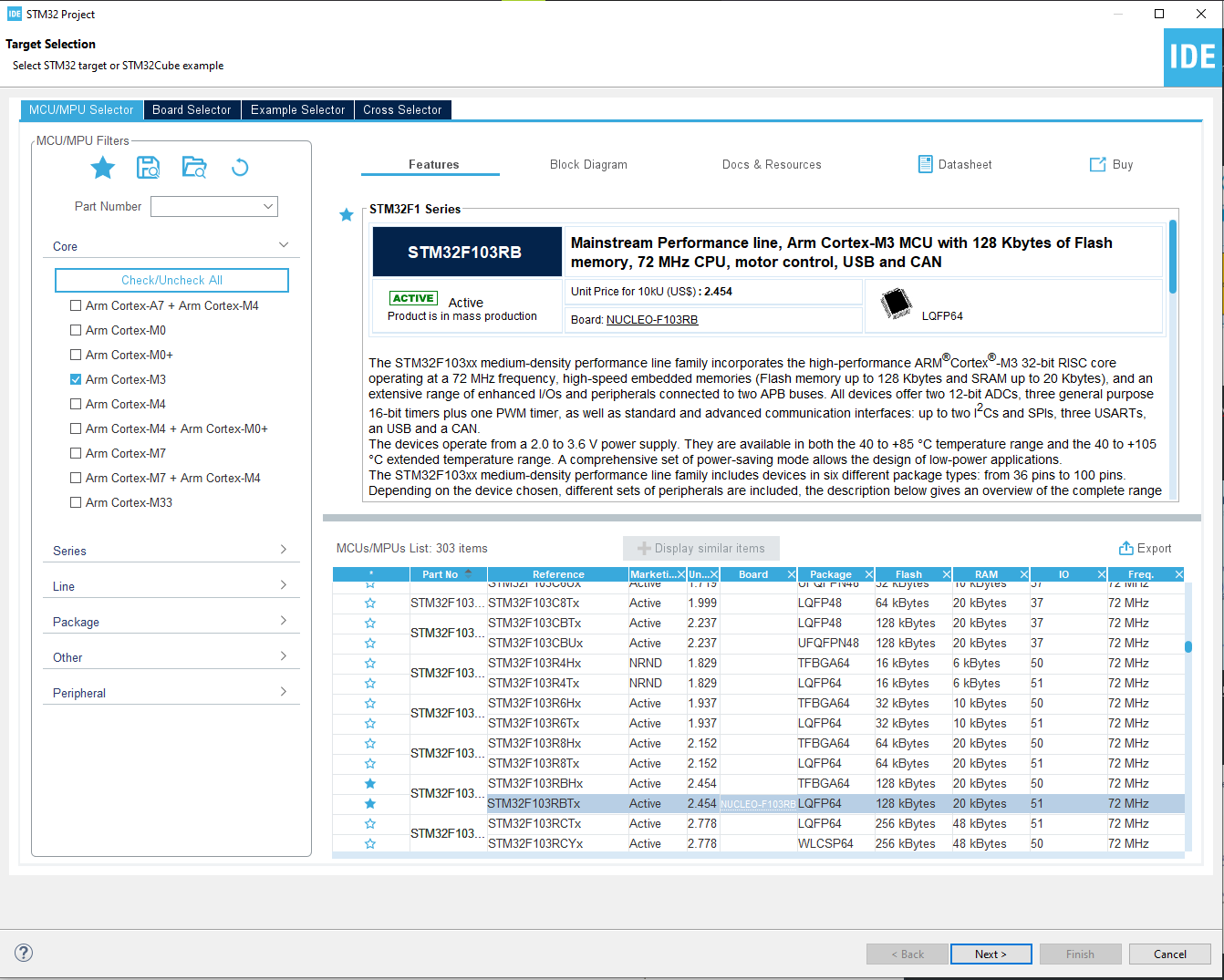Screen dimensions: 1224x980
Task: Check the Arm Cortex-M0+ core filter
Action: (x=76, y=355)
